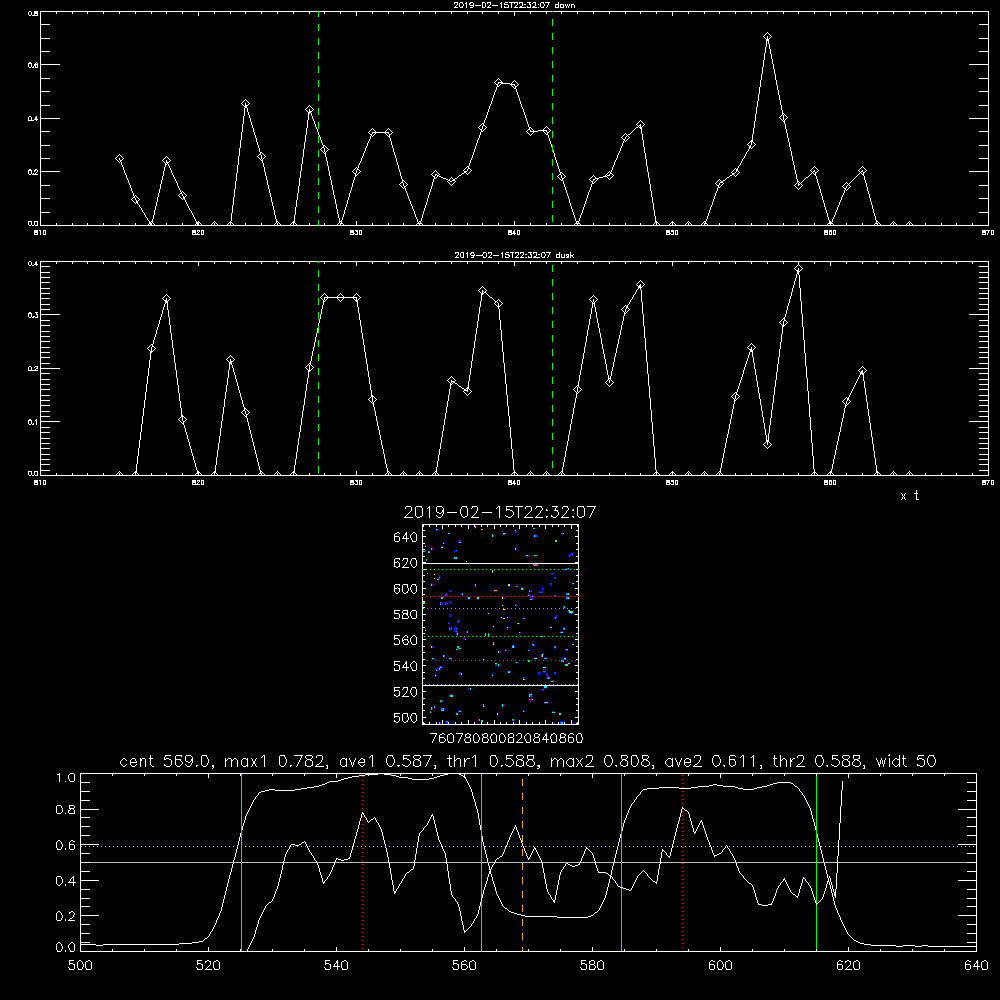Click bottom plot y-axis label 0.8
This screenshot has height=1000, width=1000.
pyautogui.click(x=66, y=810)
